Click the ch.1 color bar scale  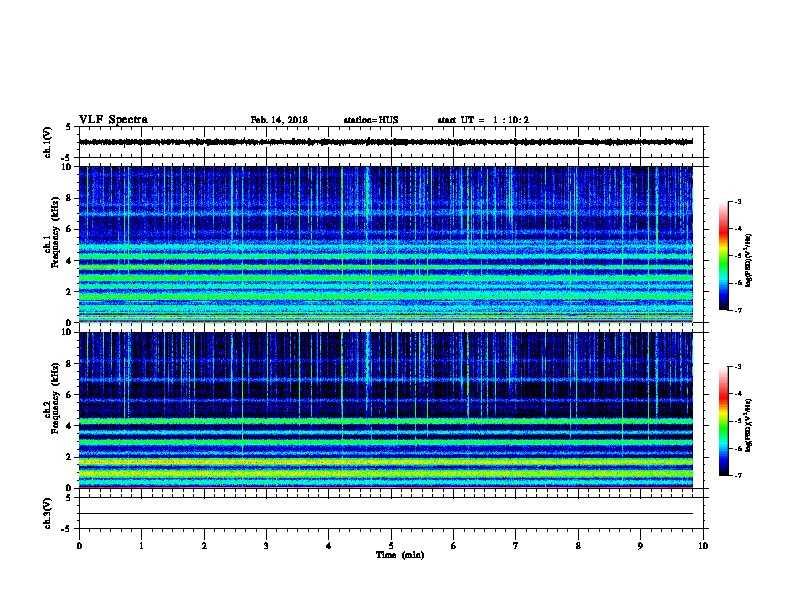click(723, 256)
